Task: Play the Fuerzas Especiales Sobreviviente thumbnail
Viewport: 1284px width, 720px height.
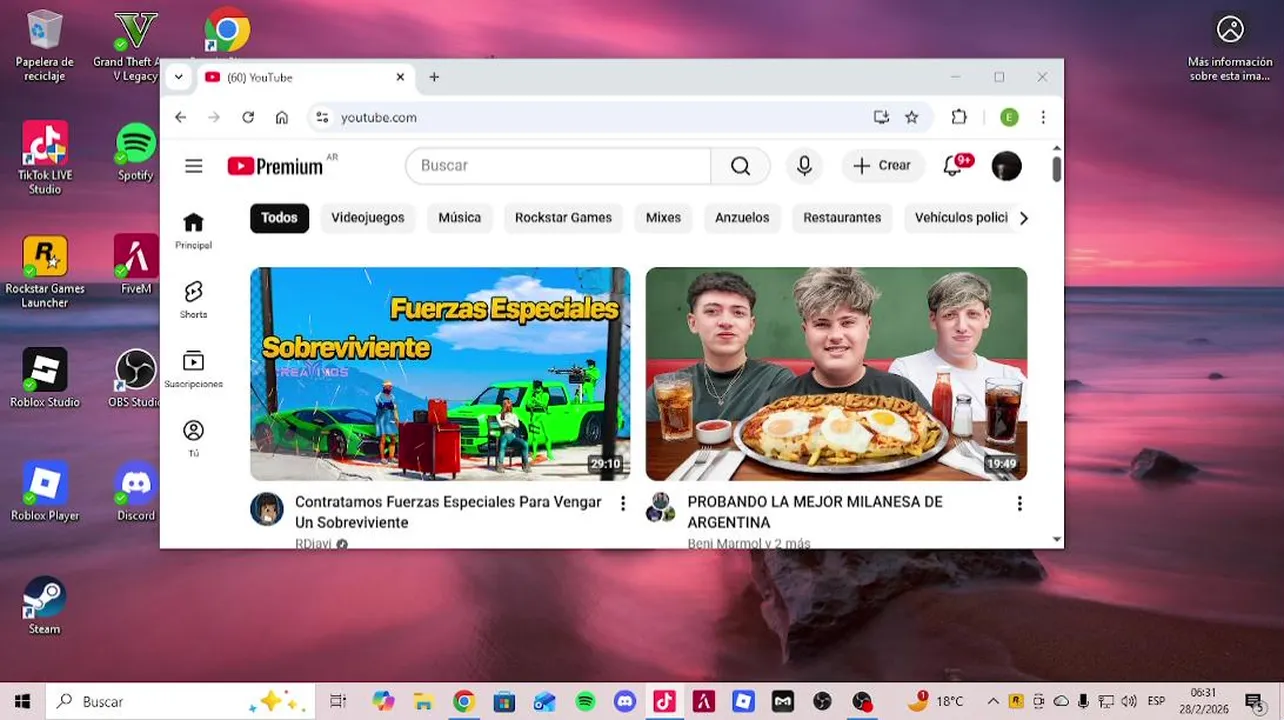Action: click(440, 374)
